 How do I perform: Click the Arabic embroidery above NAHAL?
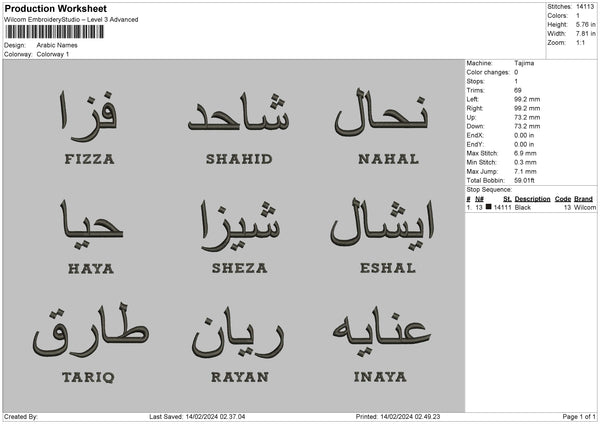tap(381, 113)
